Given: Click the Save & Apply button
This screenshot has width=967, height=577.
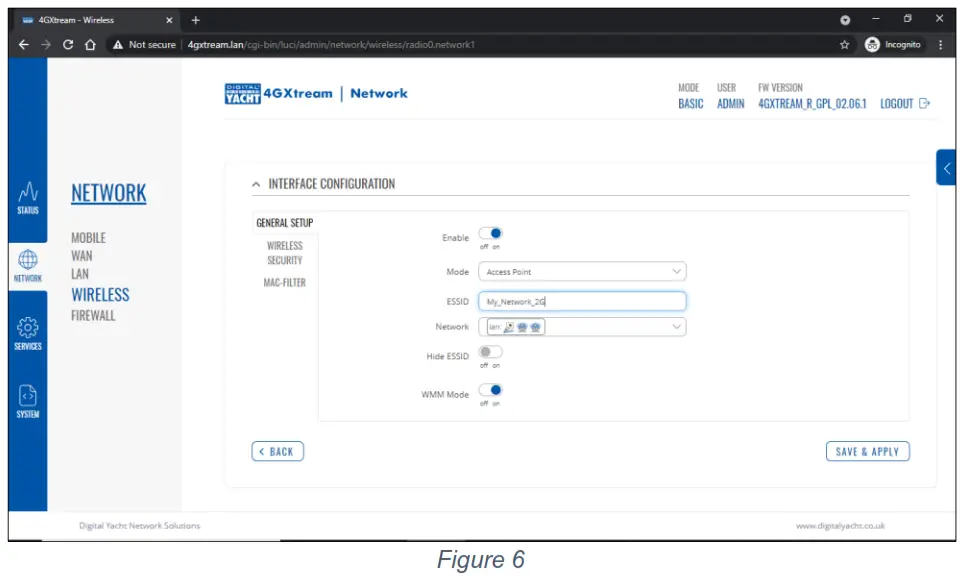Looking at the screenshot, I should click(868, 451).
